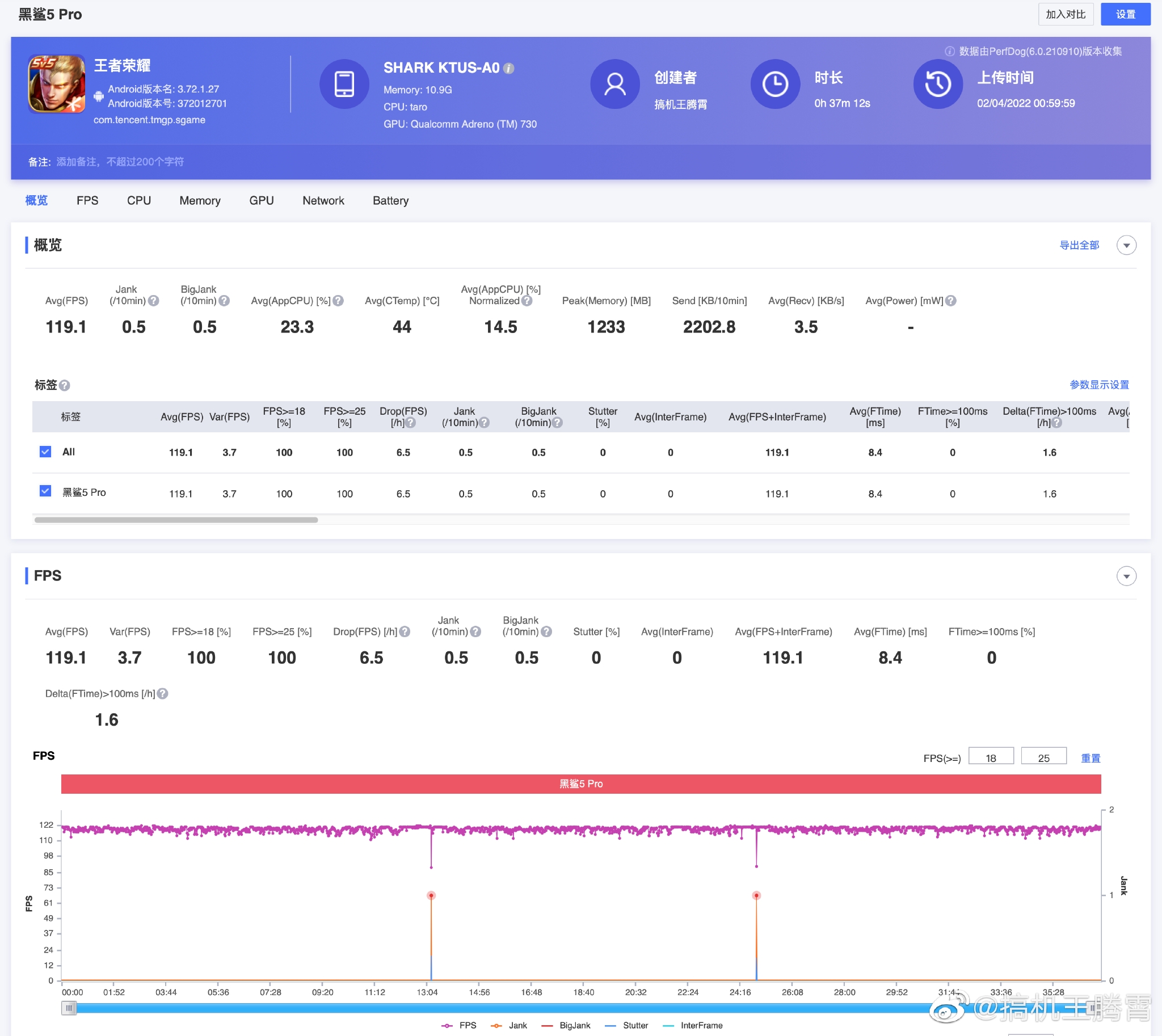
Task: Toggle the All row checkbox
Action: click(45, 452)
